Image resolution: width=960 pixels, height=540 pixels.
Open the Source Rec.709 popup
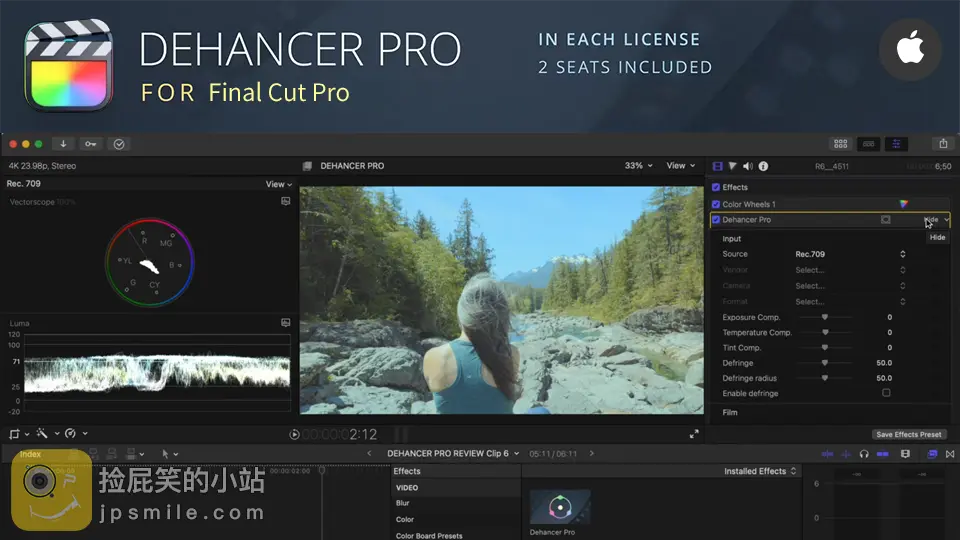[x=850, y=254]
